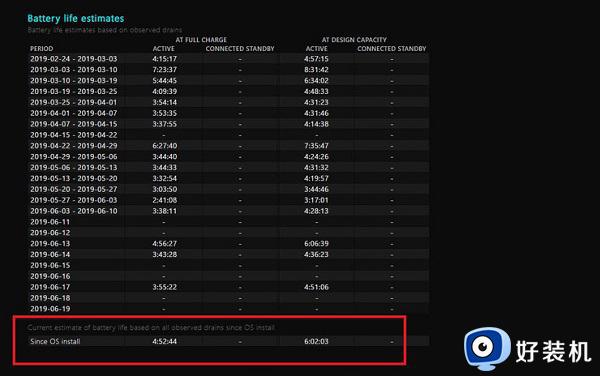Select the 2019-06-17 row

(x=229, y=287)
